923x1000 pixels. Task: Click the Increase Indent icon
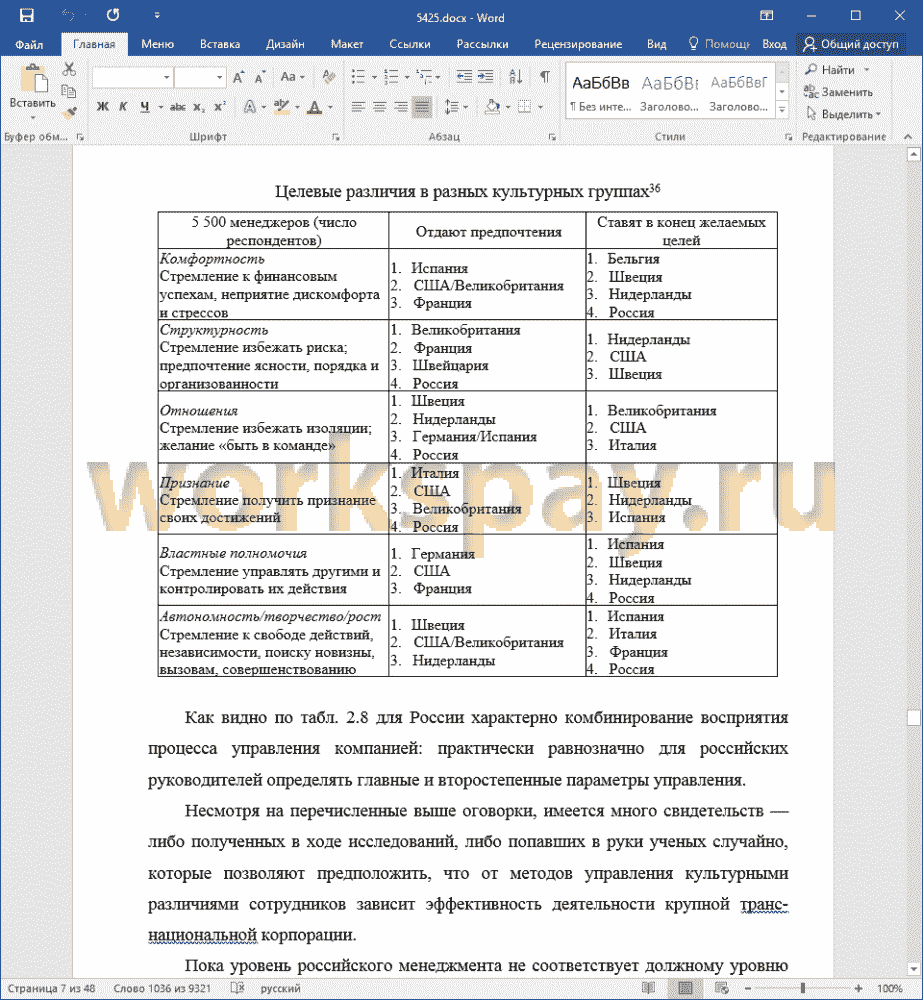tap(485, 77)
